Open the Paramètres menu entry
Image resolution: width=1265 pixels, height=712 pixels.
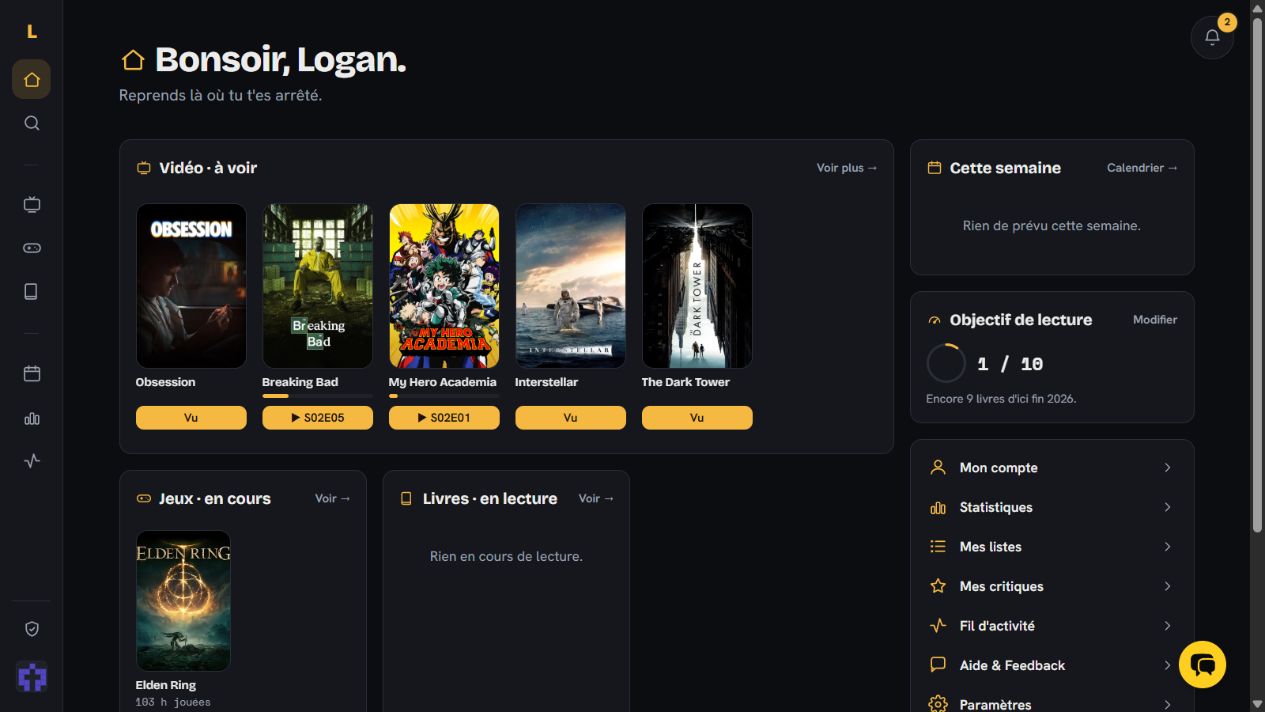pyautogui.click(x=1052, y=704)
